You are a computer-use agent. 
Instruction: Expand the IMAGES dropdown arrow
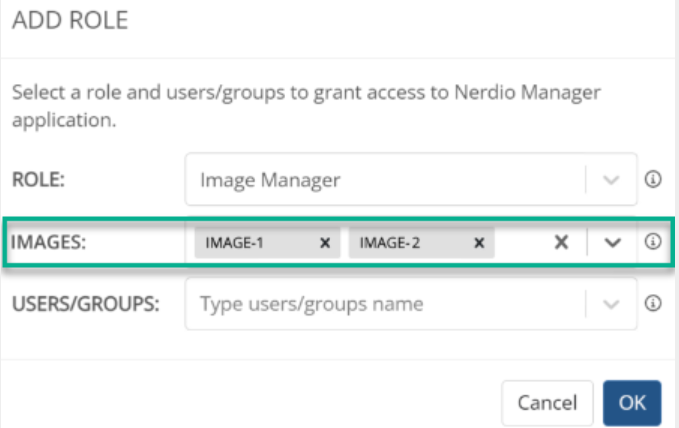613,242
